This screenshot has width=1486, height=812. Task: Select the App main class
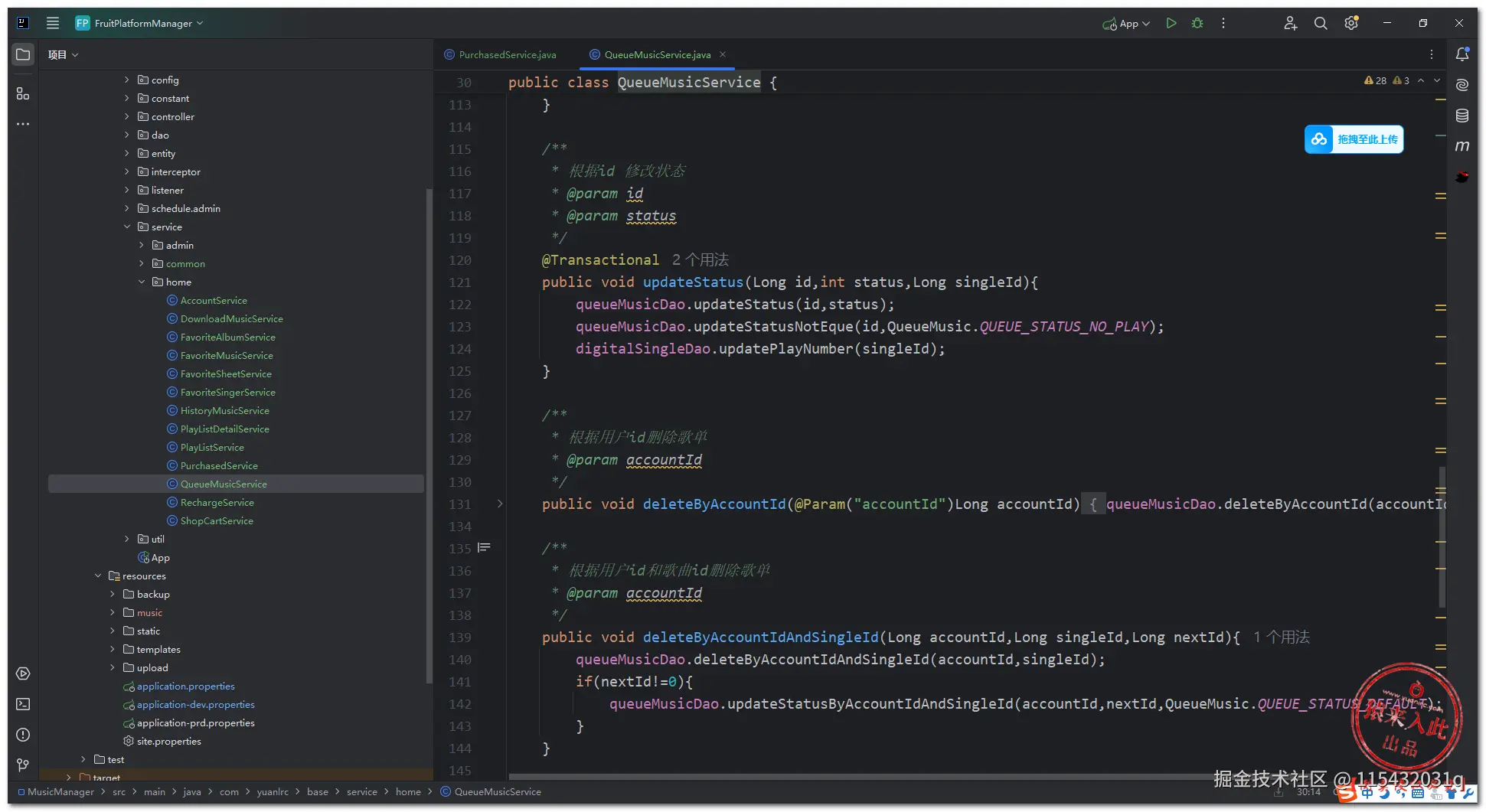click(154, 557)
